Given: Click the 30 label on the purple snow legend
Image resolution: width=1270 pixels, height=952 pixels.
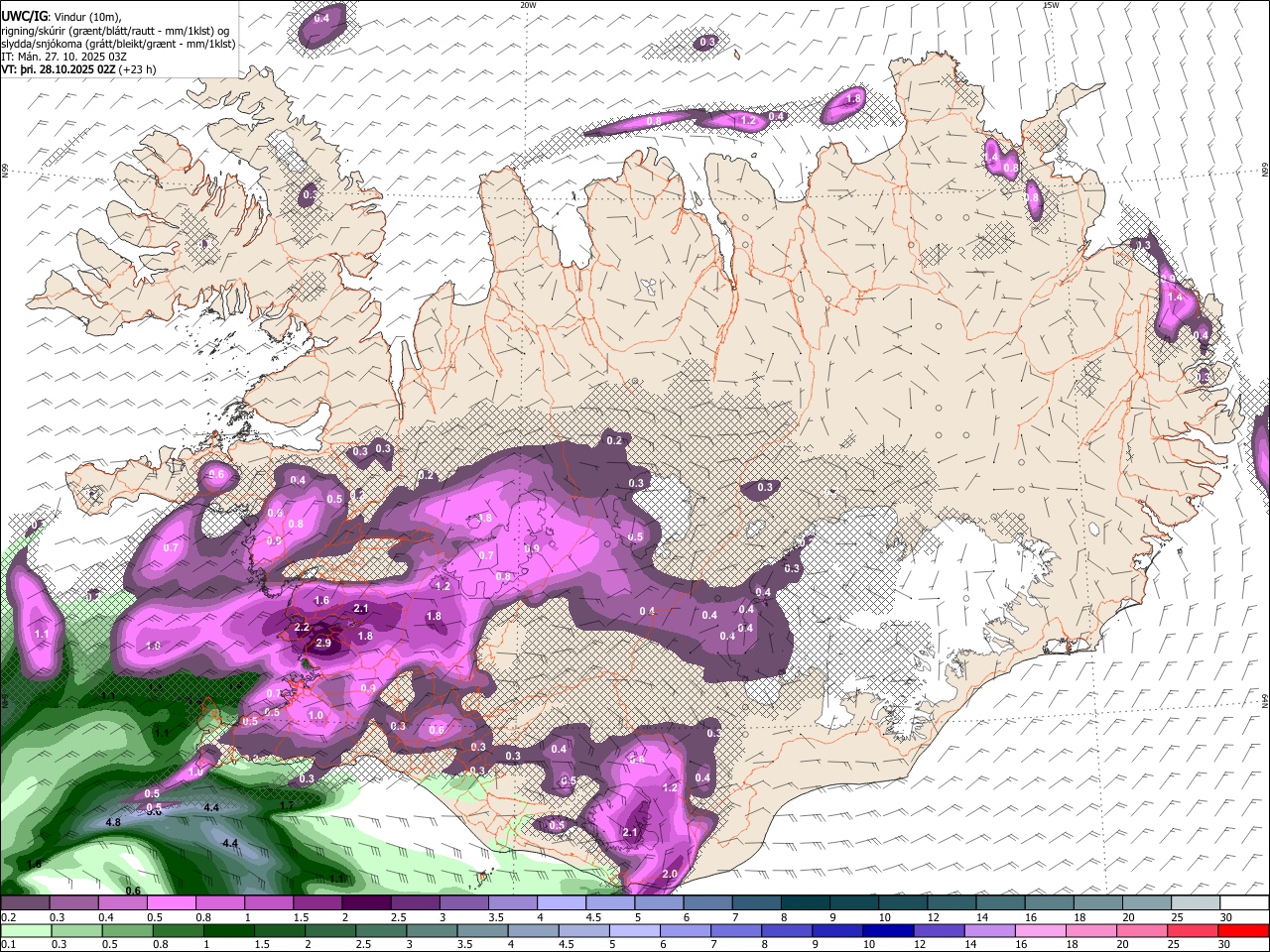Looking at the screenshot, I should [x=1225, y=917].
